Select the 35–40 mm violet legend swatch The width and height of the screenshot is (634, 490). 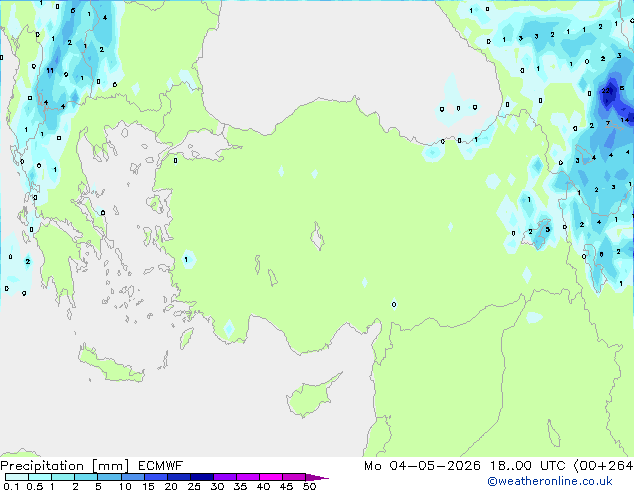[248, 477]
